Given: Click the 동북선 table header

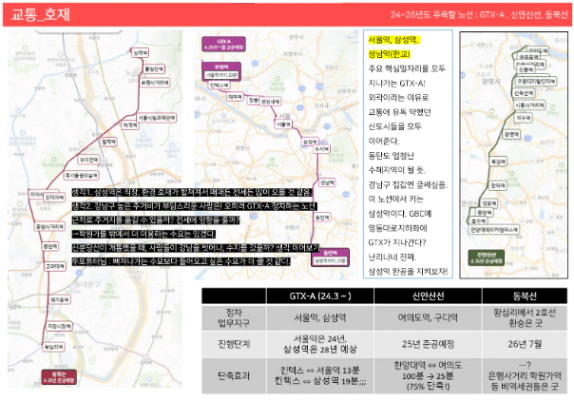Looking at the screenshot, I should [525, 296].
